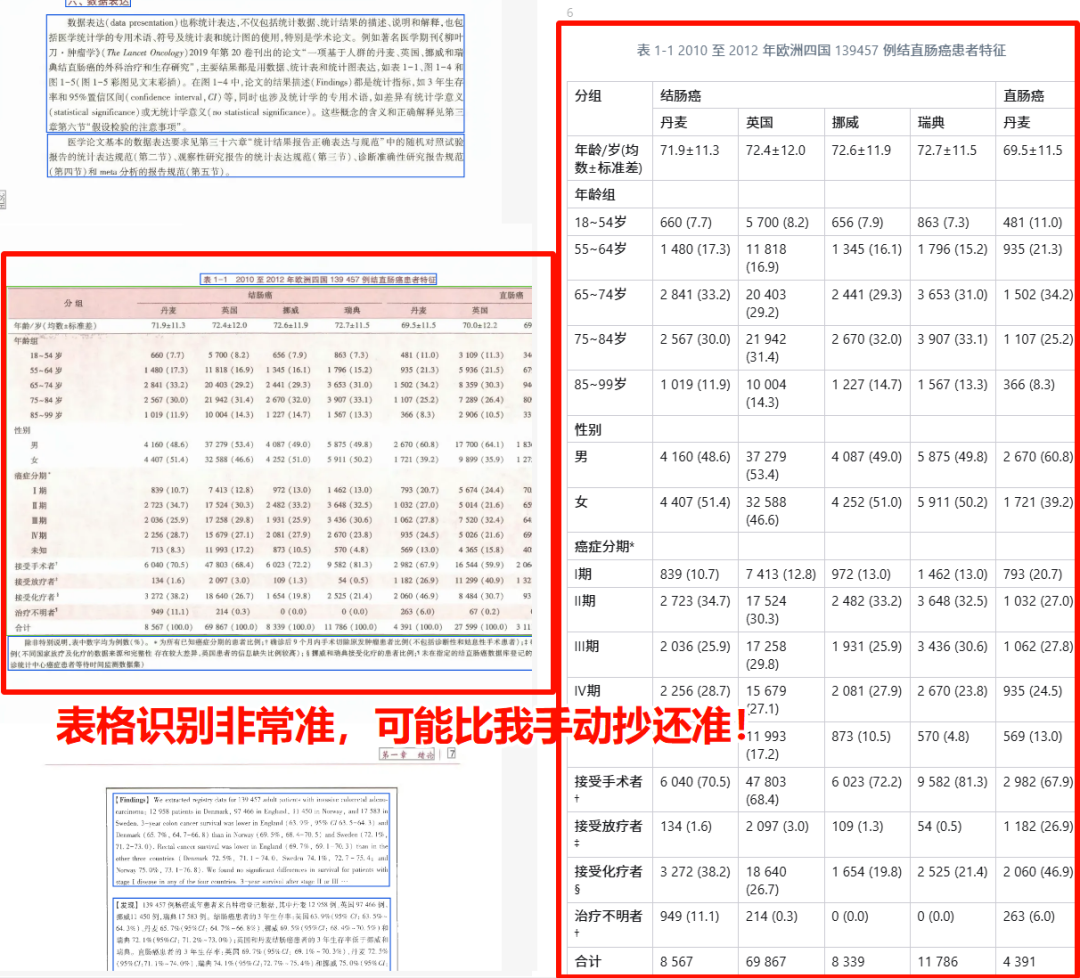This screenshot has width=1080, height=978.
Task: Click the 【发现】 Chinese paragraph block
Action: (251, 934)
